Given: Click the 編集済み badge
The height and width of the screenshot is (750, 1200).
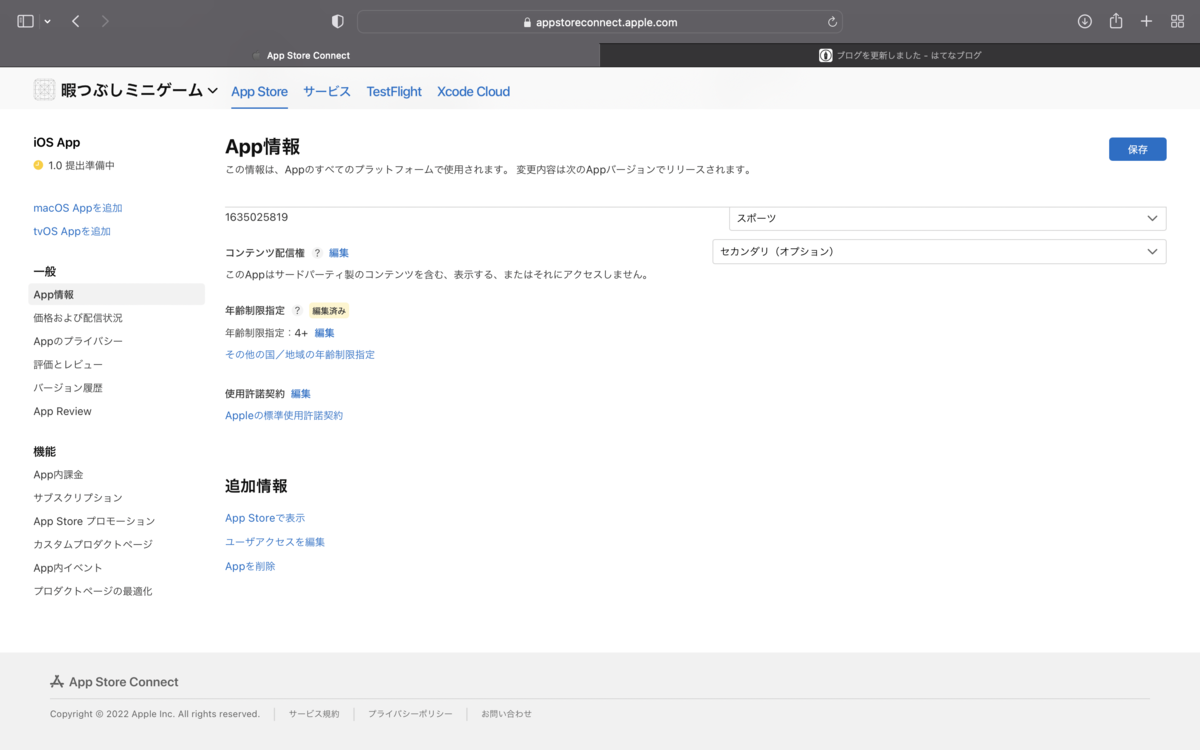Looking at the screenshot, I should point(329,311).
